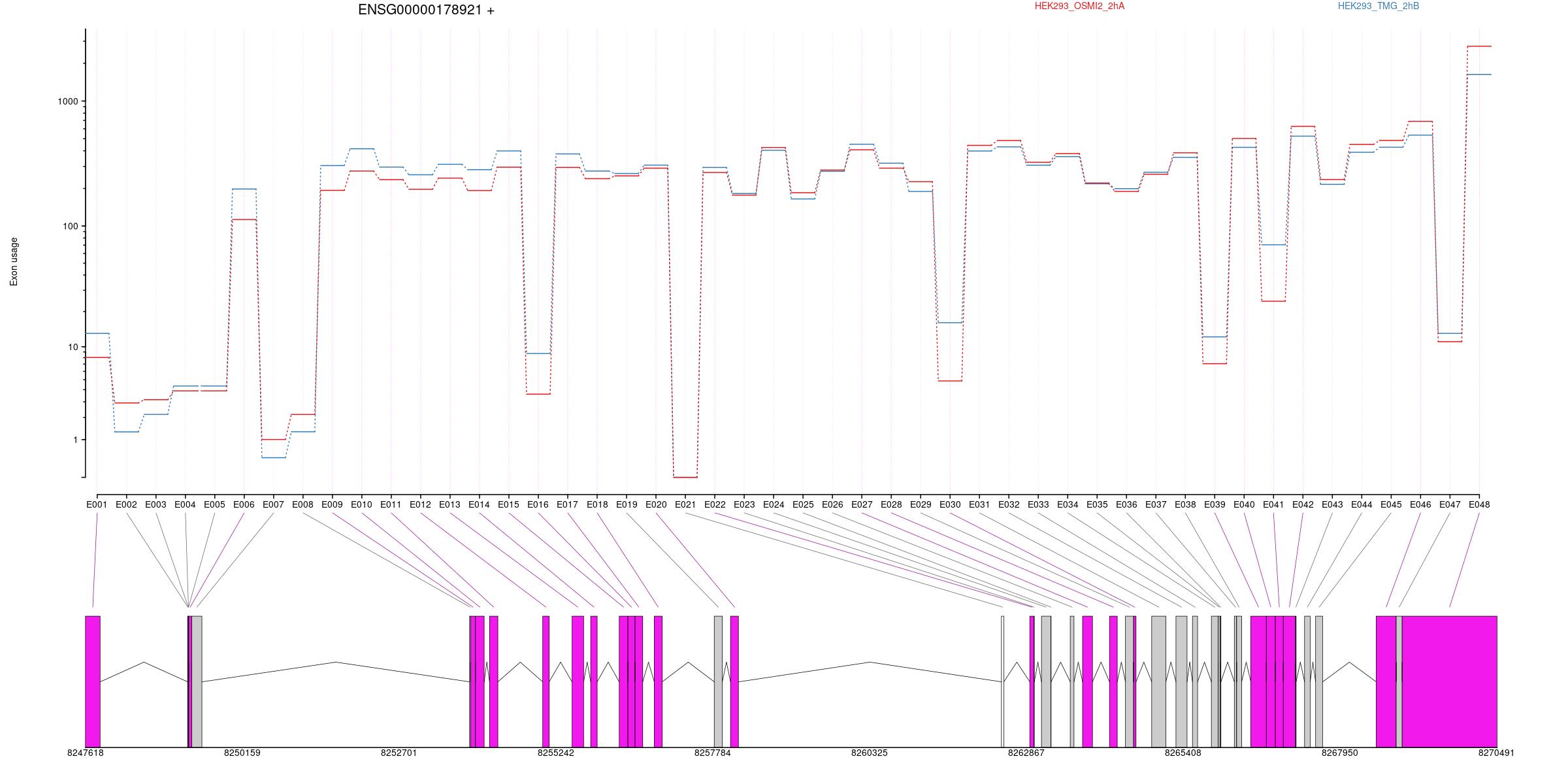Viewport: 1568px width, 784px height.
Task: Click exon label E001
Action: click(97, 504)
